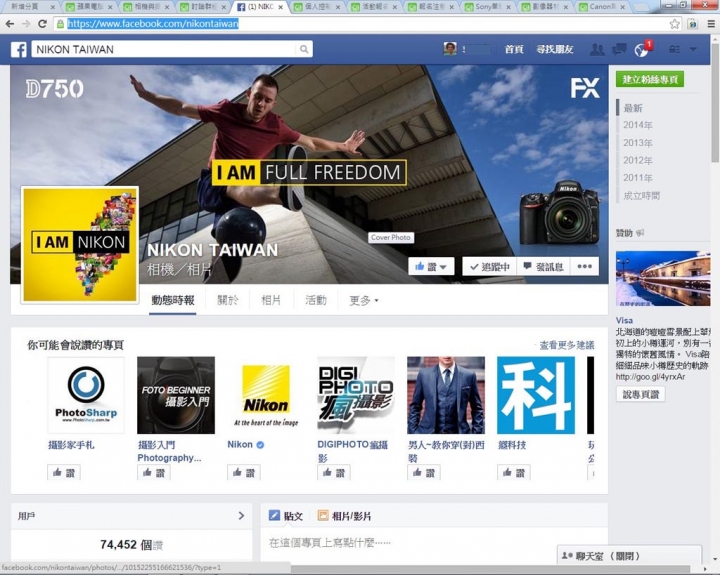Jump to 2011年 in timeline

point(638,178)
